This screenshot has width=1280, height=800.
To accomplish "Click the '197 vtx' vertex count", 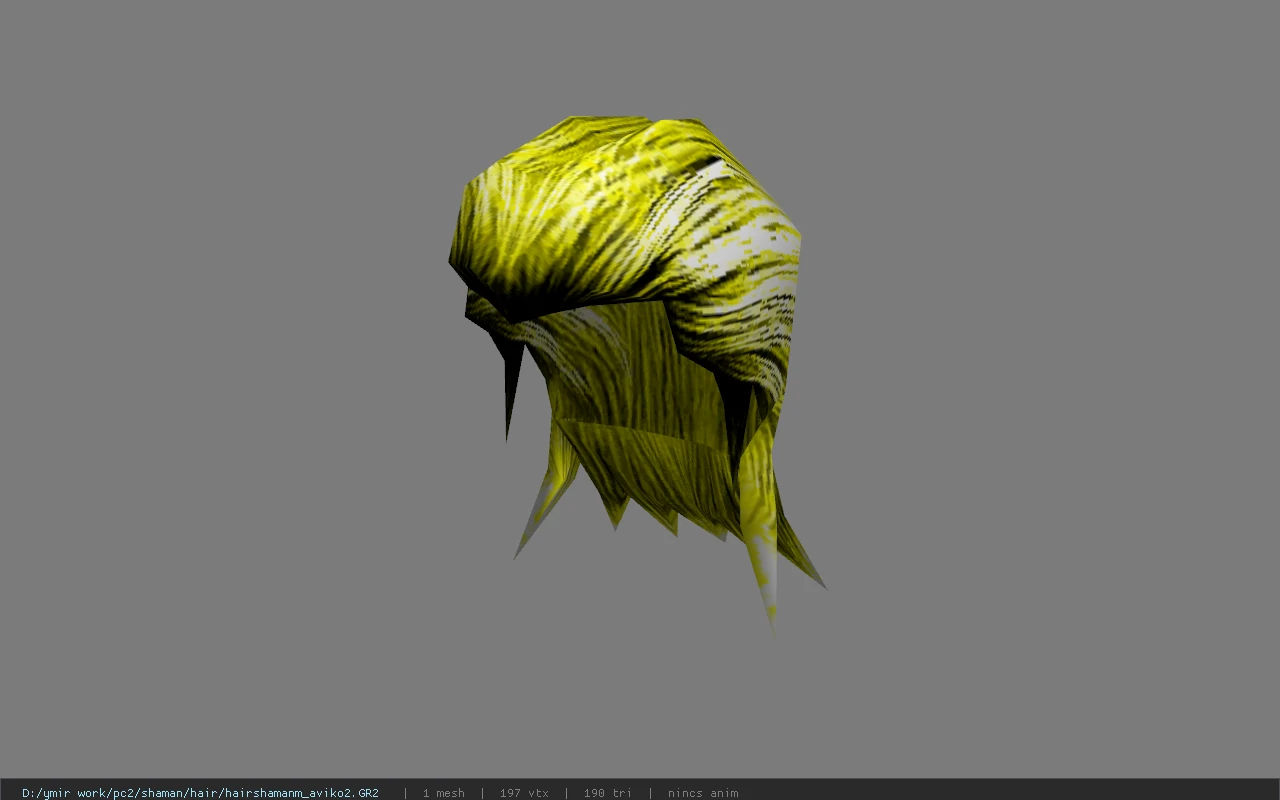I will (524, 793).
